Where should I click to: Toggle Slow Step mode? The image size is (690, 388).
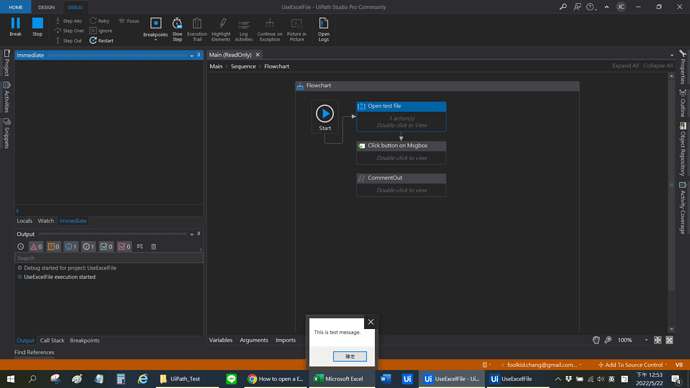[177, 29]
